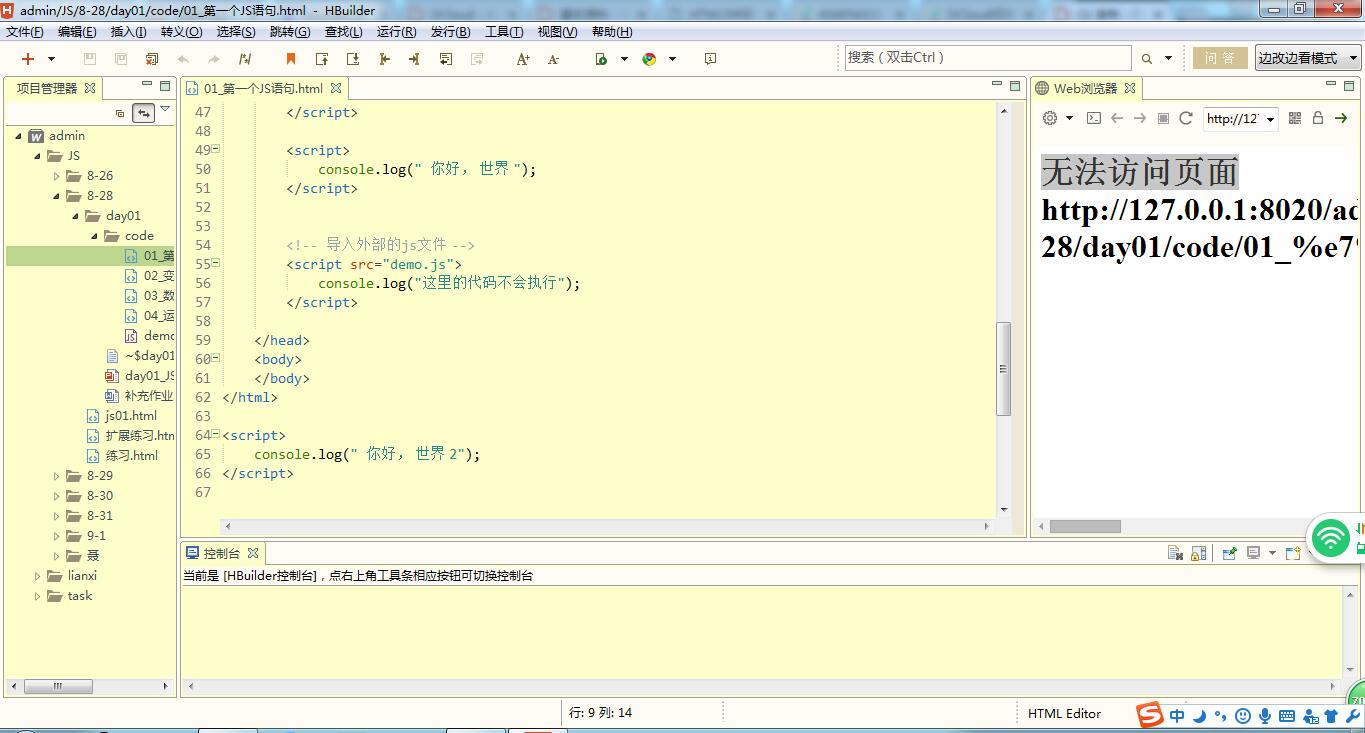Open the 文件(F) menu
Screen dimensions: 1365x733
pos(25,32)
